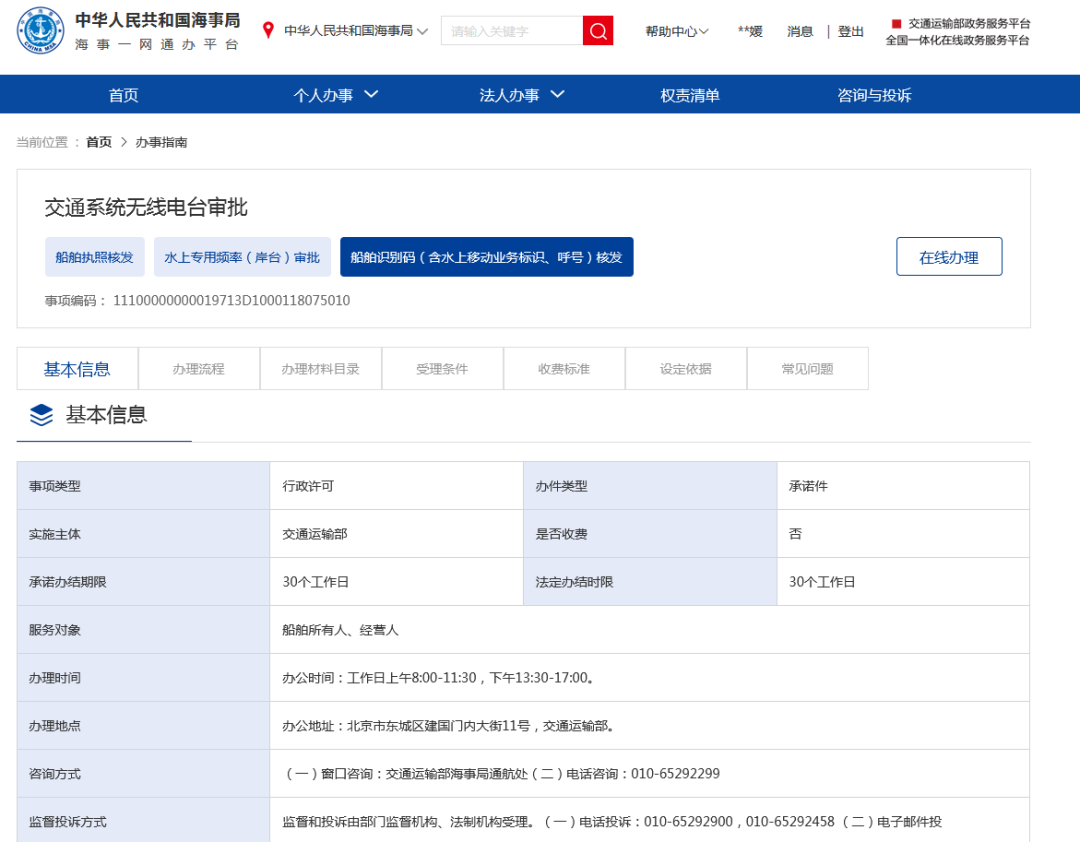
Task: Switch to the 办理流程 tab
Action: click(x=198, y=369)
